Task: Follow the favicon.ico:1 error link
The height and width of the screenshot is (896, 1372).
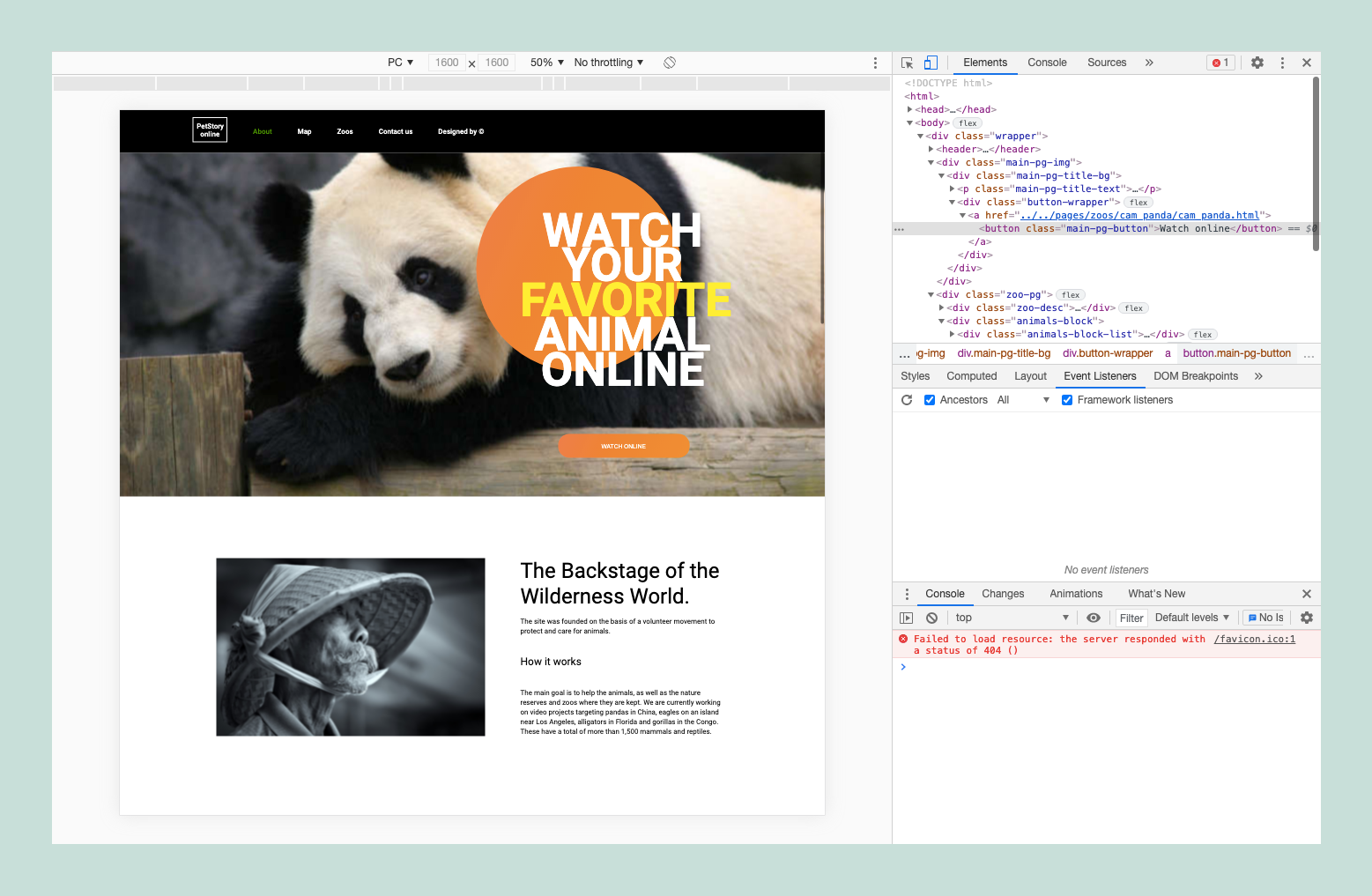Action: coord(1253,639)
